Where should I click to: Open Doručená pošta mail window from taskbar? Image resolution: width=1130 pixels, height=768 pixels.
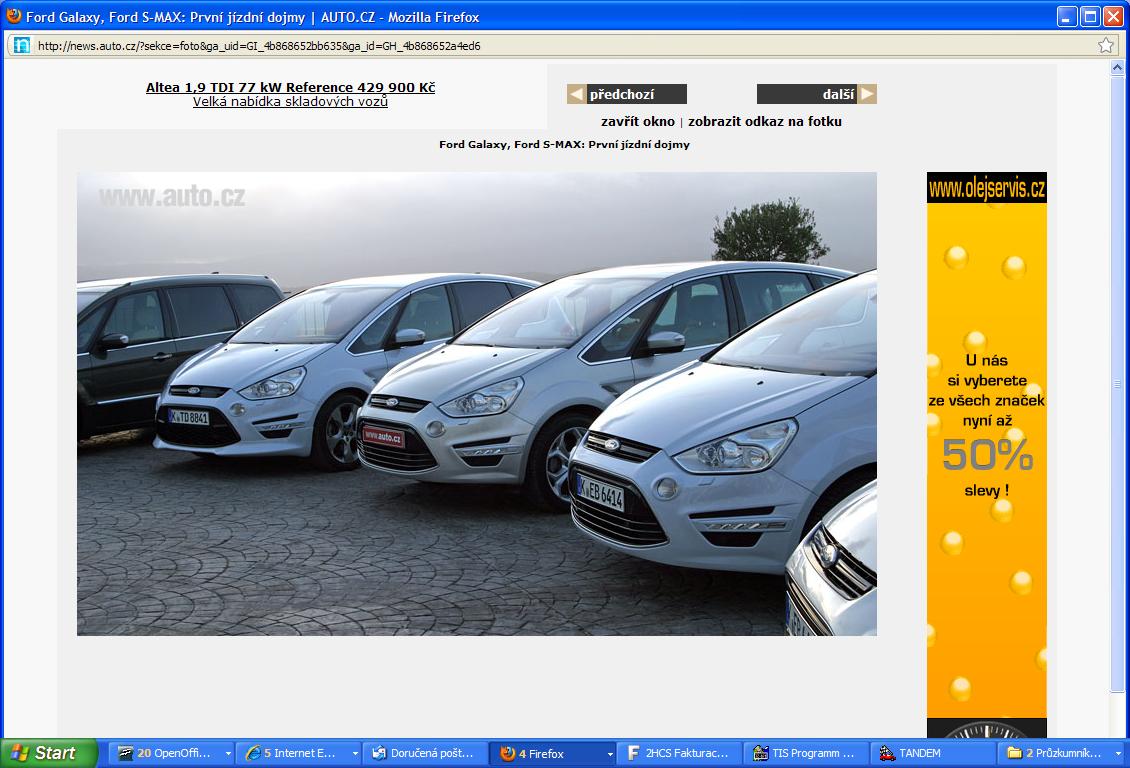coord(425,753)
